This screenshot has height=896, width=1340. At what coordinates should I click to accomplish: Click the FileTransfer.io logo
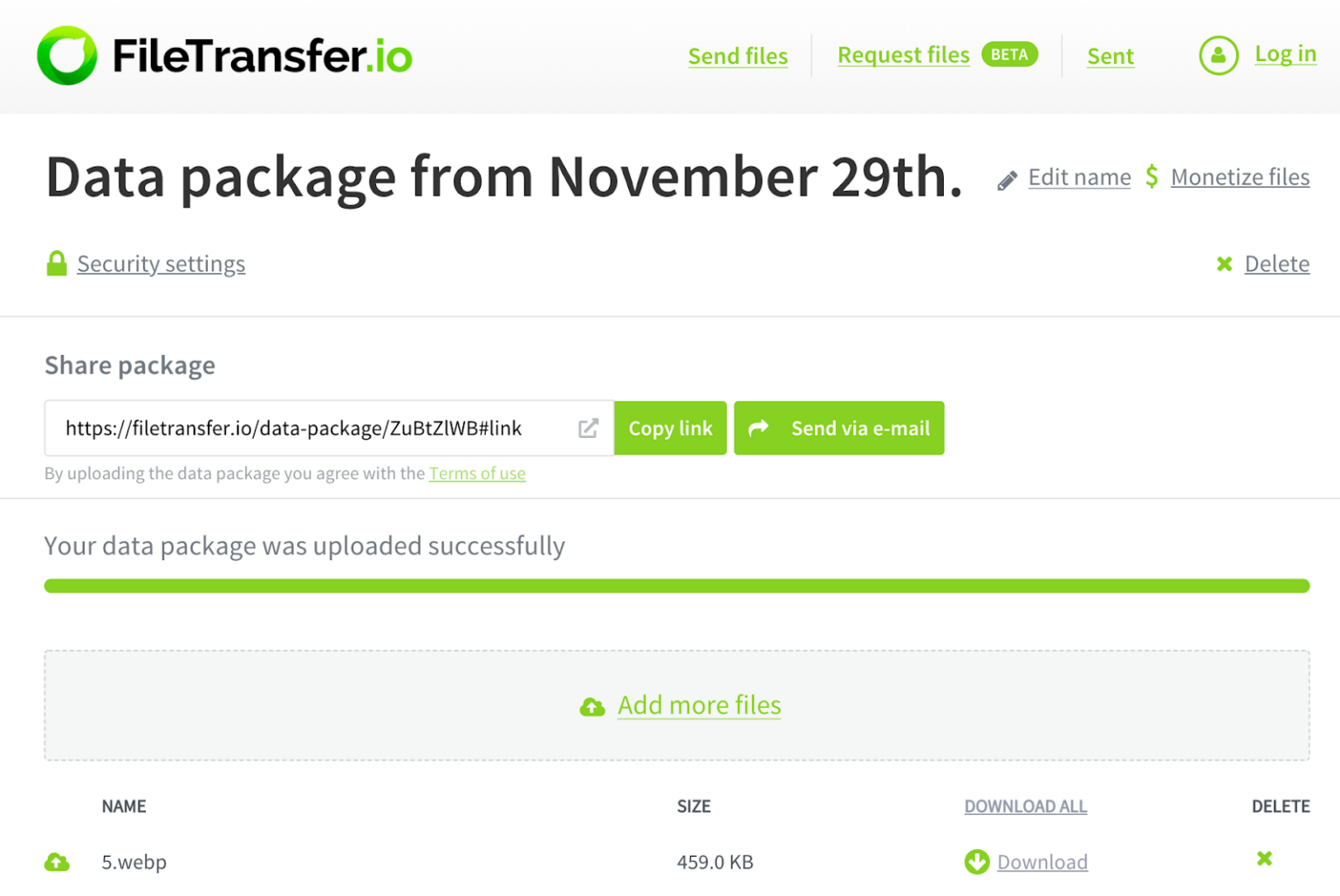[x=222, y=55]
